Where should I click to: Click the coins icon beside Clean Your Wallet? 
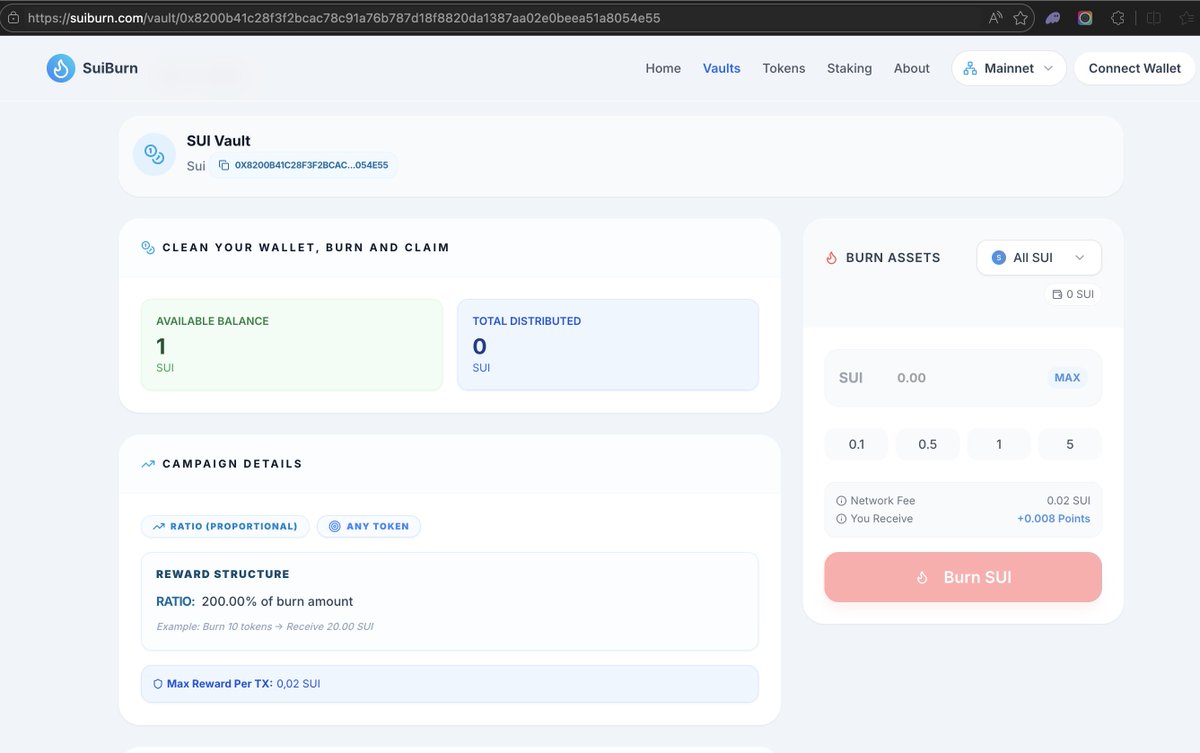point(148,247)
